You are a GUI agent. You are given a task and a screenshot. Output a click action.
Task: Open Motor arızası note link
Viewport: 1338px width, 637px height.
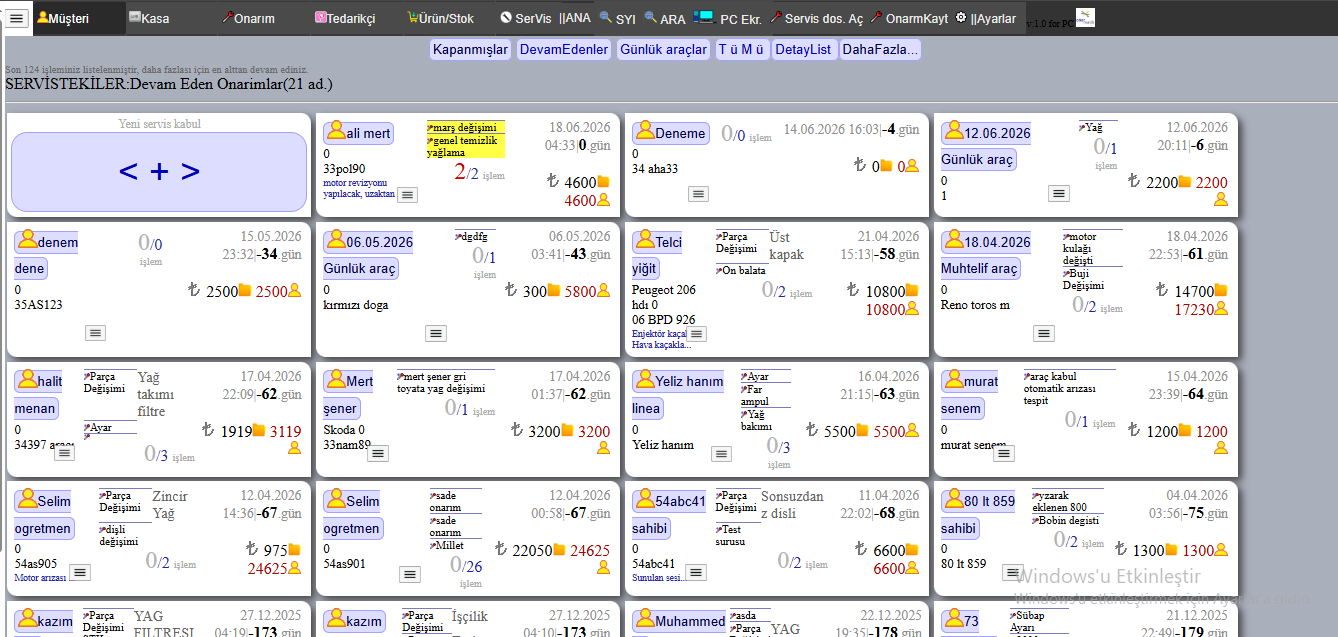(40, 578)
